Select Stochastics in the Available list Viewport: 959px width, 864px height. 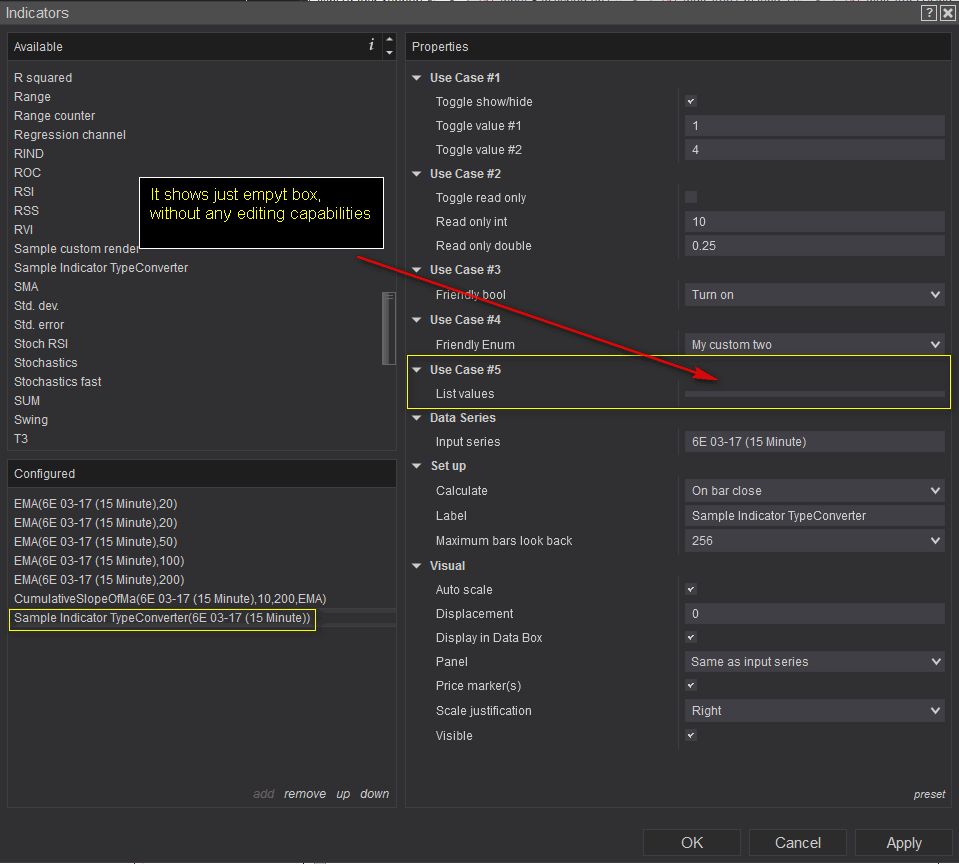[46, 363]
